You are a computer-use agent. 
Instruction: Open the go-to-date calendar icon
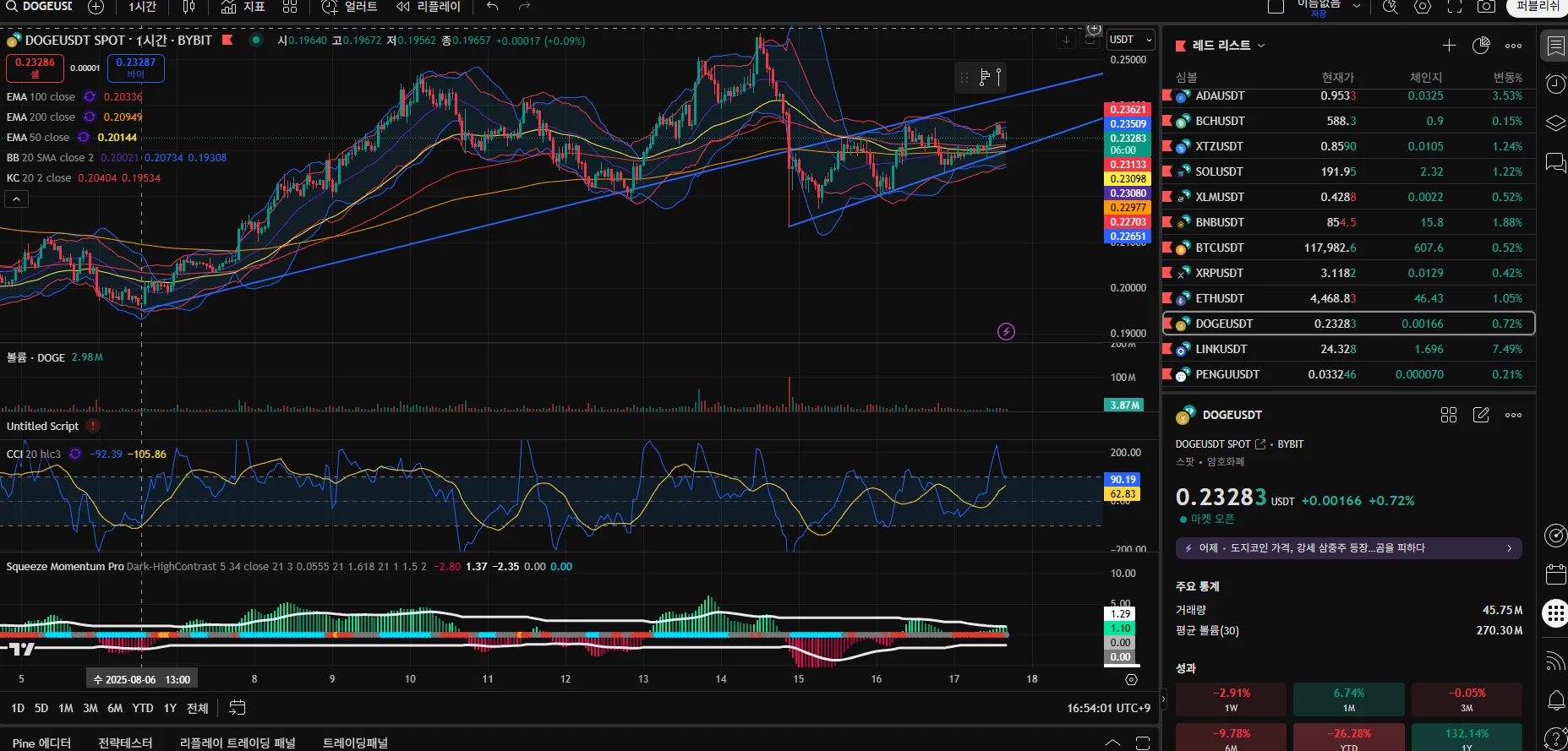coord(238,708)
